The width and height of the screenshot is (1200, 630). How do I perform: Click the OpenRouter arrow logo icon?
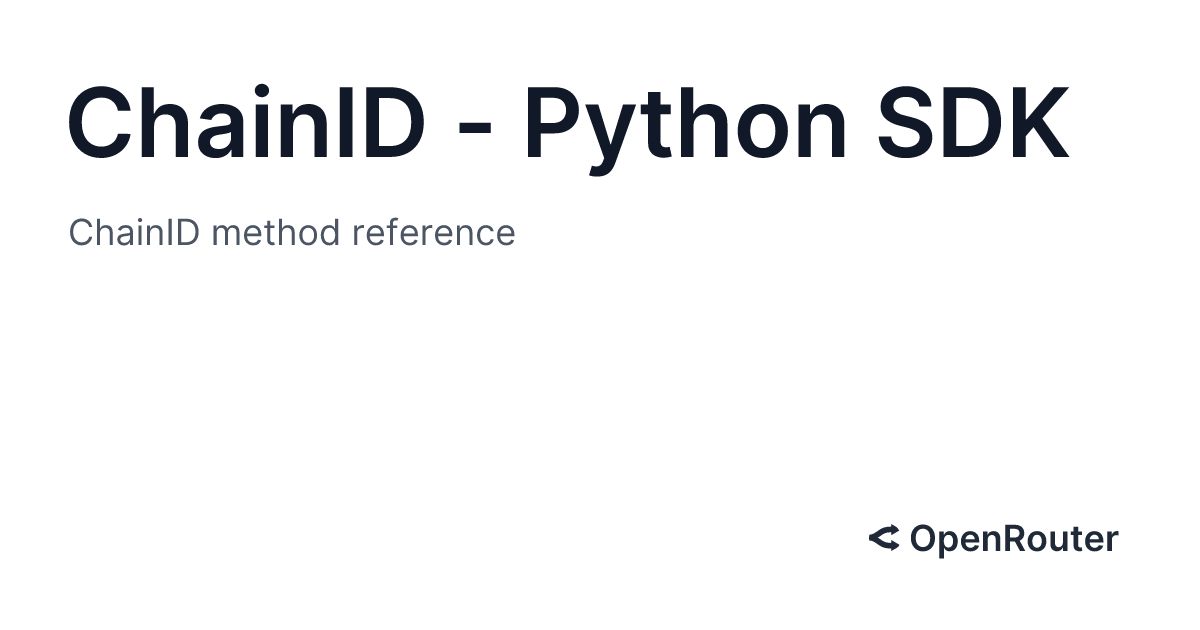pos(884,539)
